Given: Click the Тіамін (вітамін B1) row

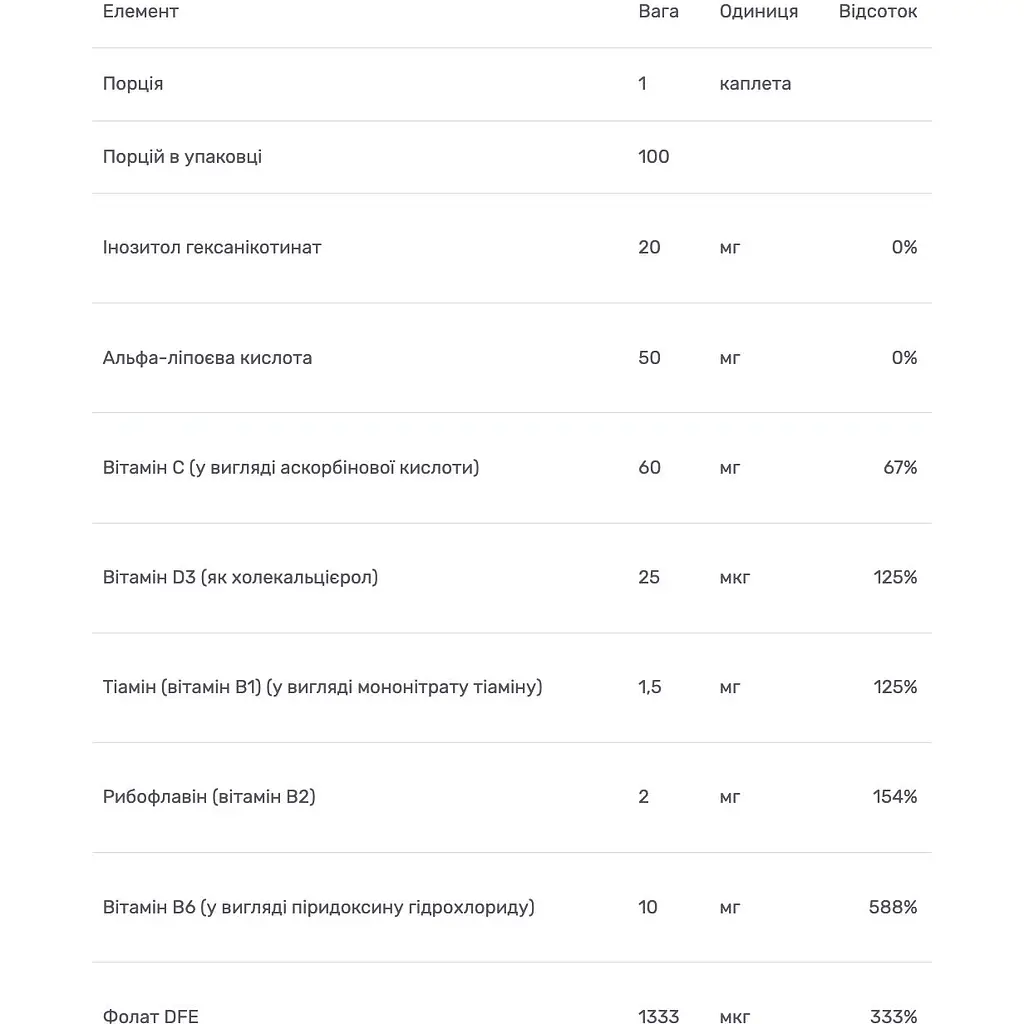Looking at the screenshot, I should click(x=322, y=687).
